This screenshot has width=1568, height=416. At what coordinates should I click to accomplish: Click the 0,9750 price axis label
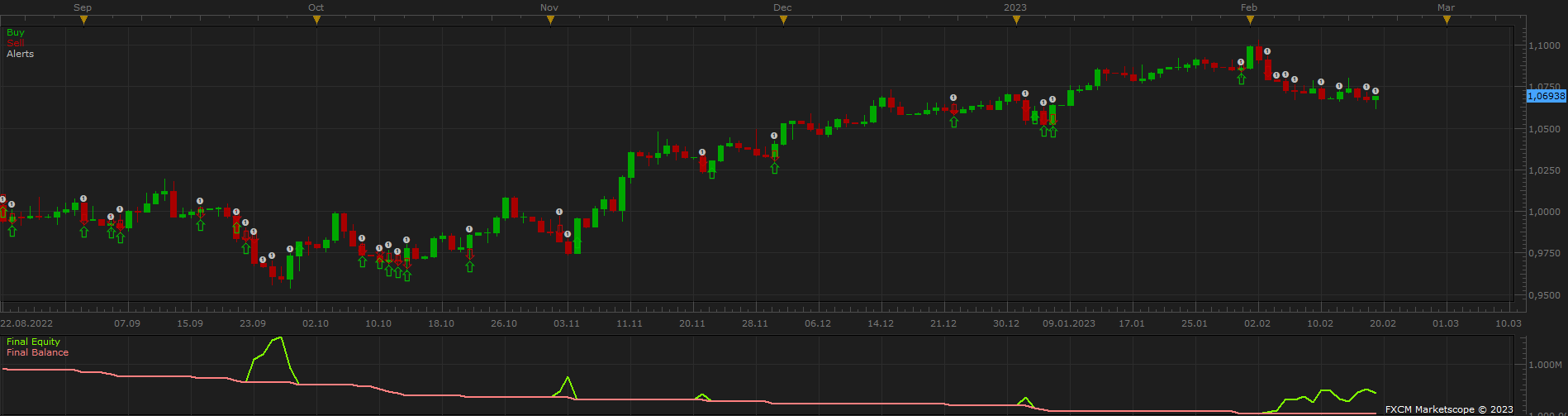coord(1544,253)
